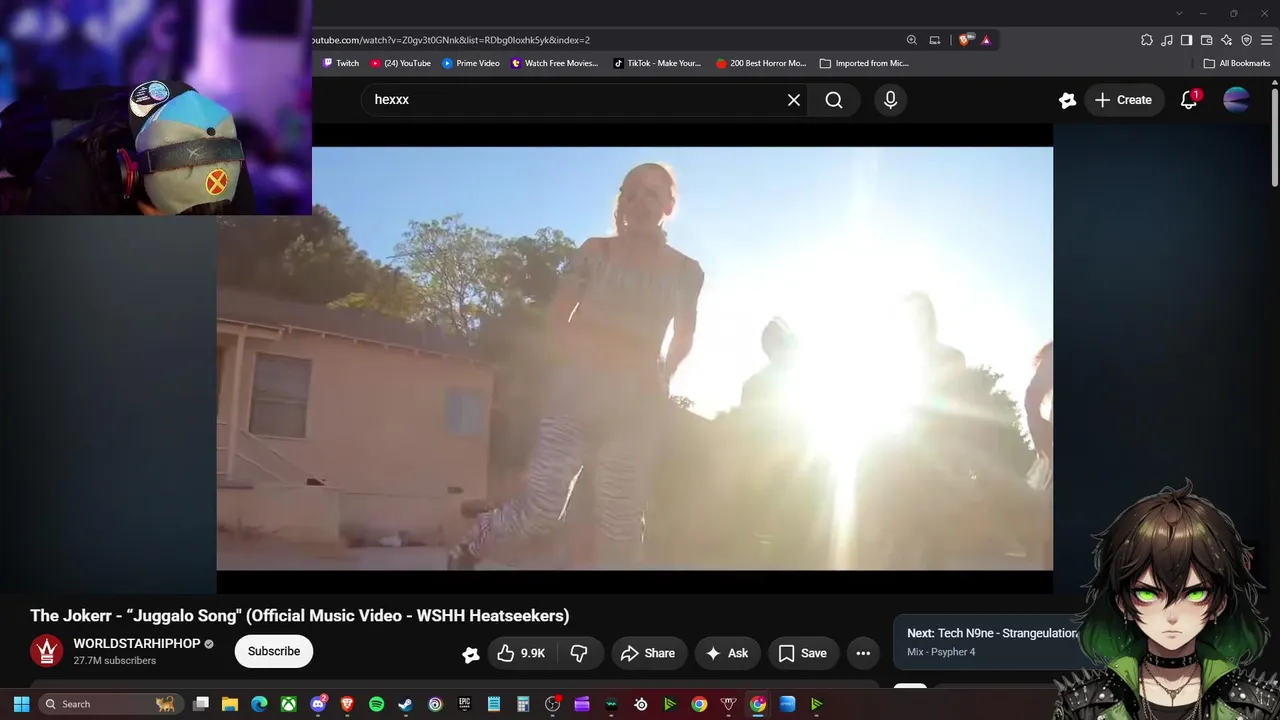Open the Watch Free Movies bookmark
Viewport: 1280px width, 720px height.
[554, 63]
